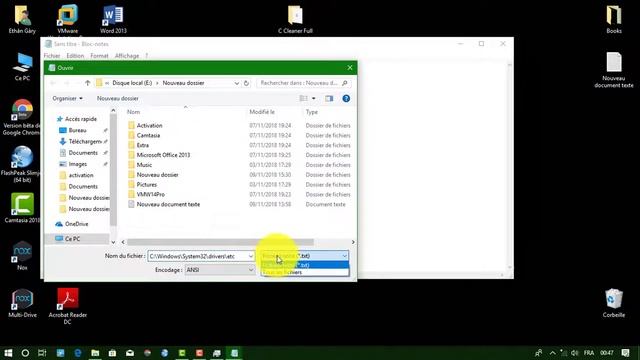Viewport: 640px width, 360px height.
Task: Select the .txt option in the file type list
Action: (x=304, y=265)
